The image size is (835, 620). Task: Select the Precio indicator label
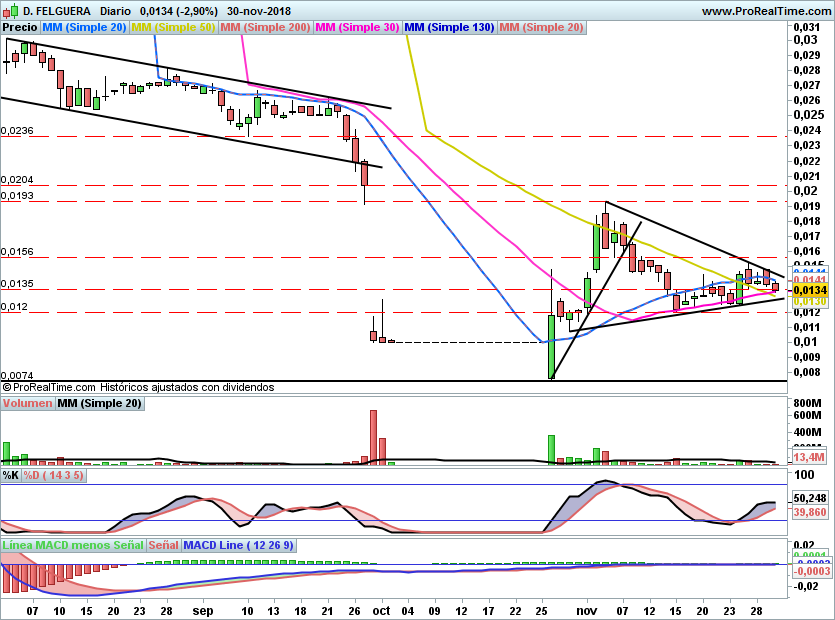(20, 27)
